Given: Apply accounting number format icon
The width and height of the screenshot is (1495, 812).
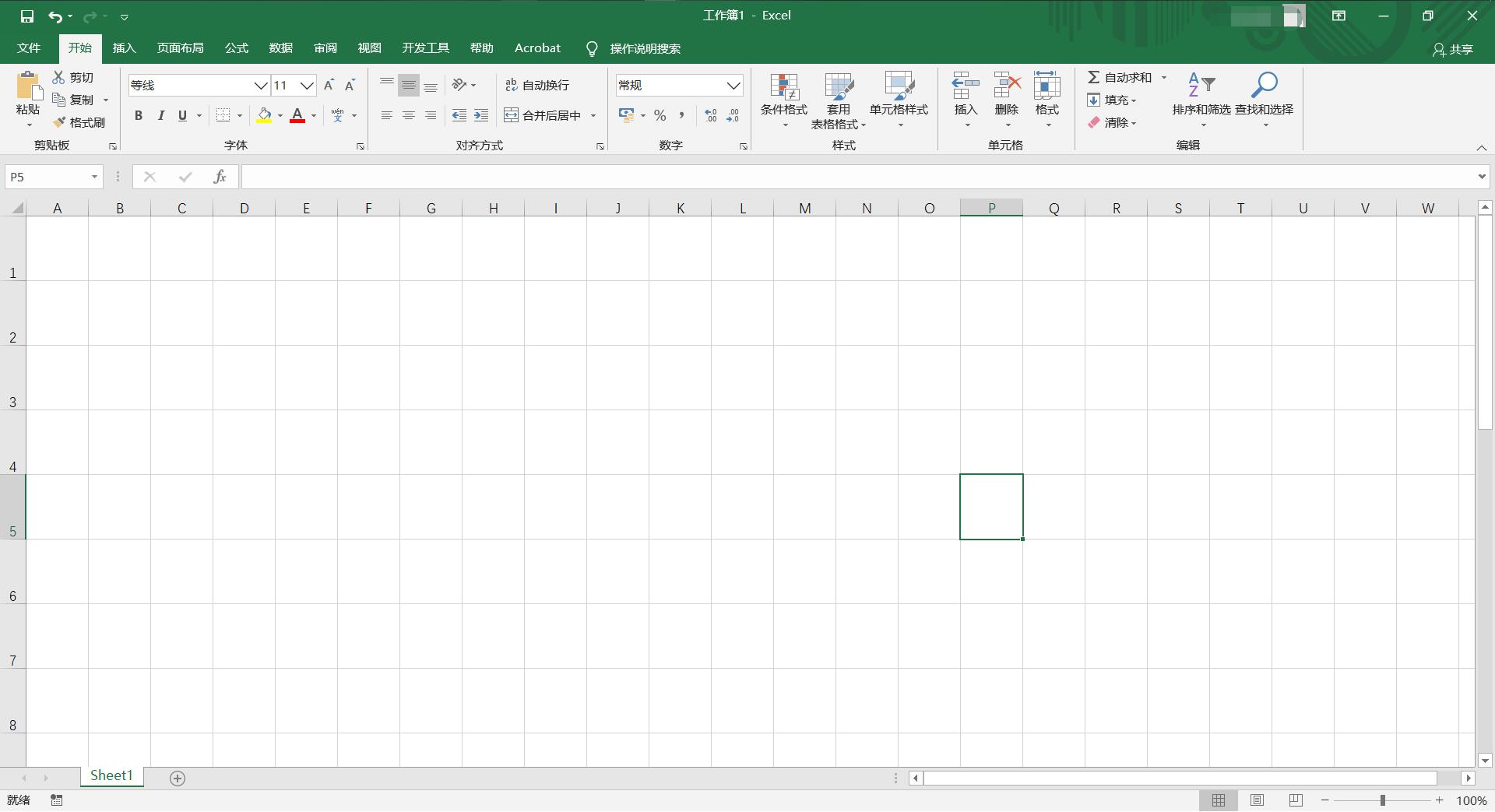Looking at the screenshot, I should (x=626, y=115).
